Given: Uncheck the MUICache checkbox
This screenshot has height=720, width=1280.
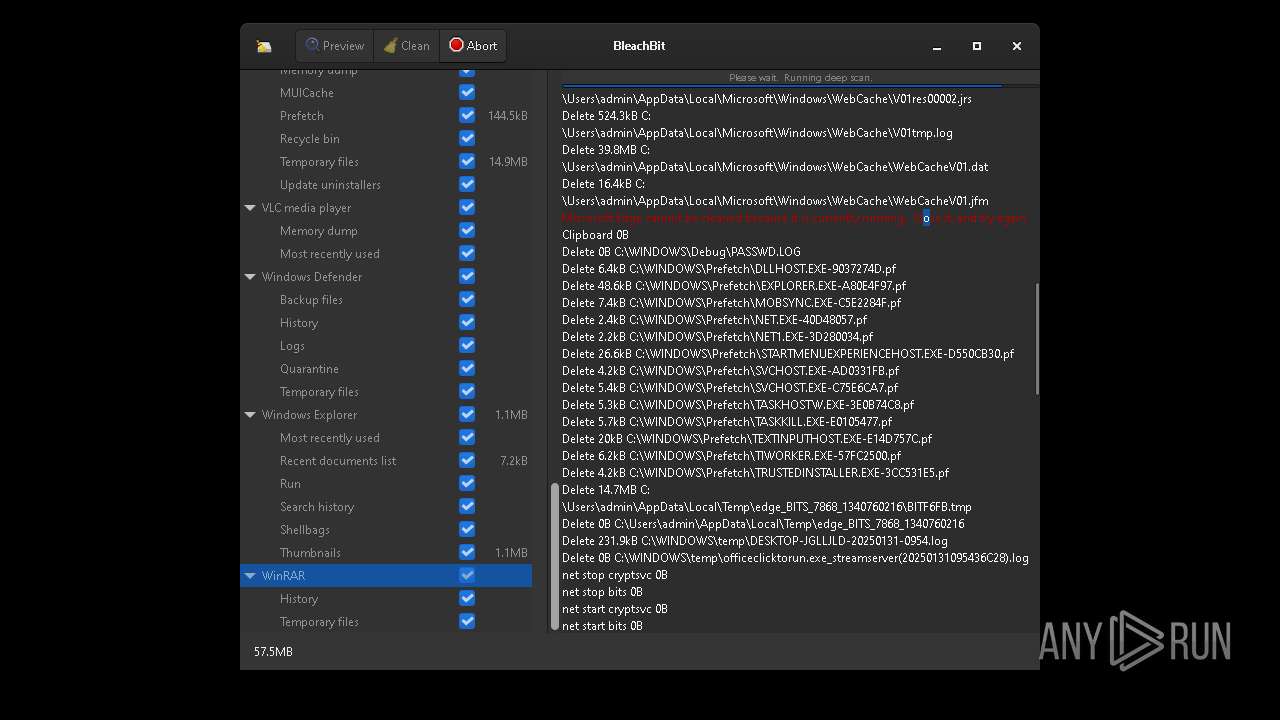Looking at the screenshot, I should (467, 92).
